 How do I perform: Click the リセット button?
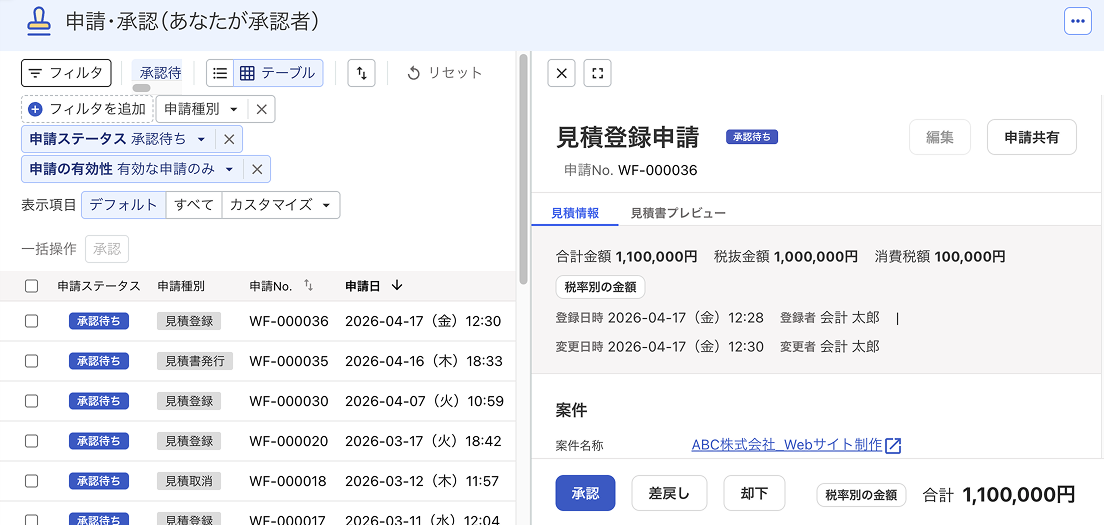pyautogui.click(x=445, y=72)
